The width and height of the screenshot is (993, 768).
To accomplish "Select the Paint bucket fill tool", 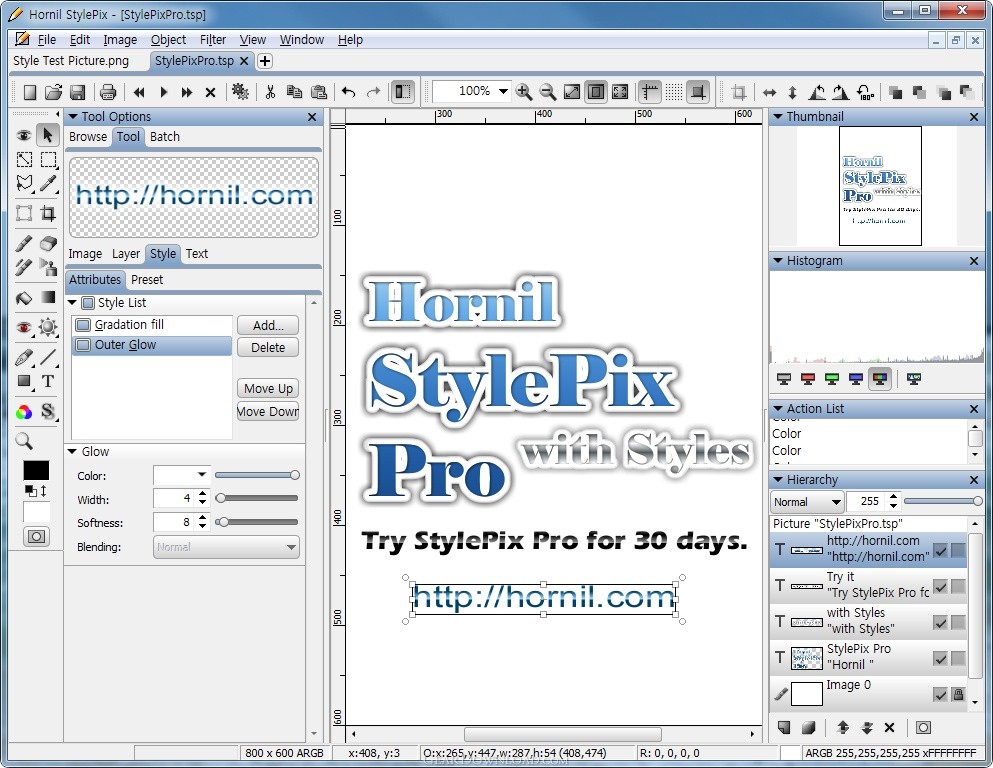I will pyautogui.click(x=23, y=297).
